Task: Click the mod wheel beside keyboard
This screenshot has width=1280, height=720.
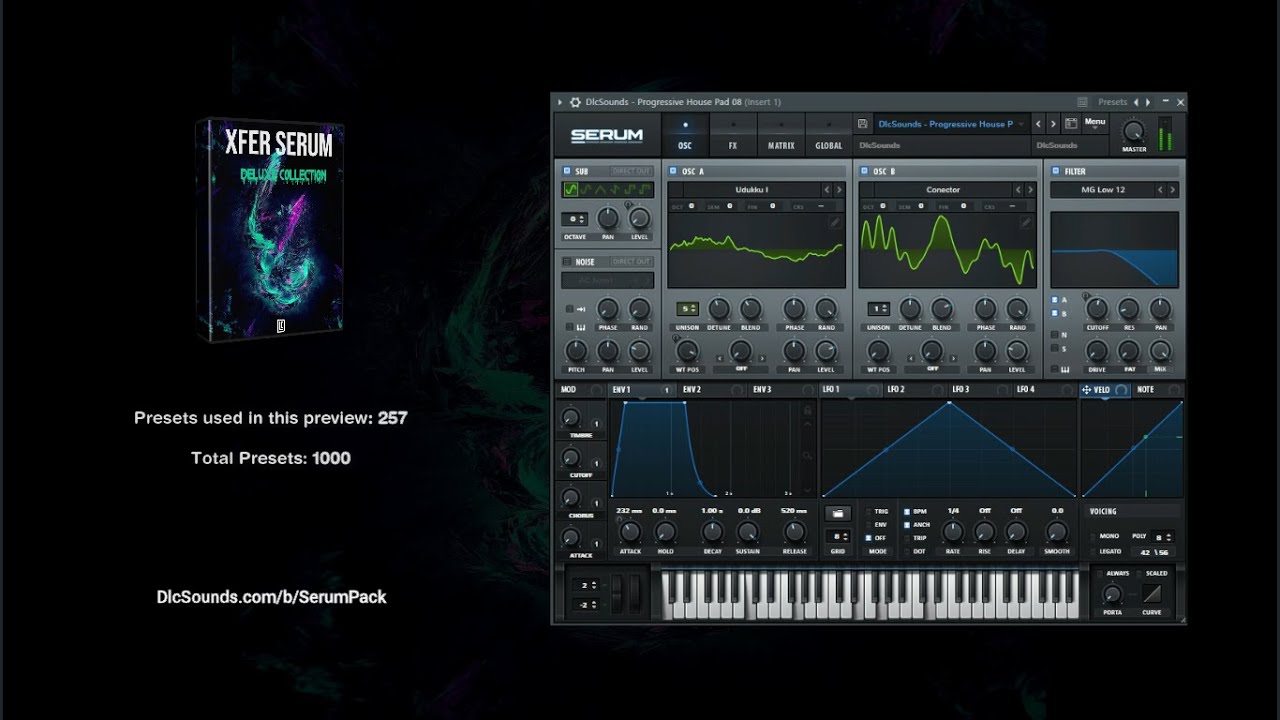Action: coord(637,592)
